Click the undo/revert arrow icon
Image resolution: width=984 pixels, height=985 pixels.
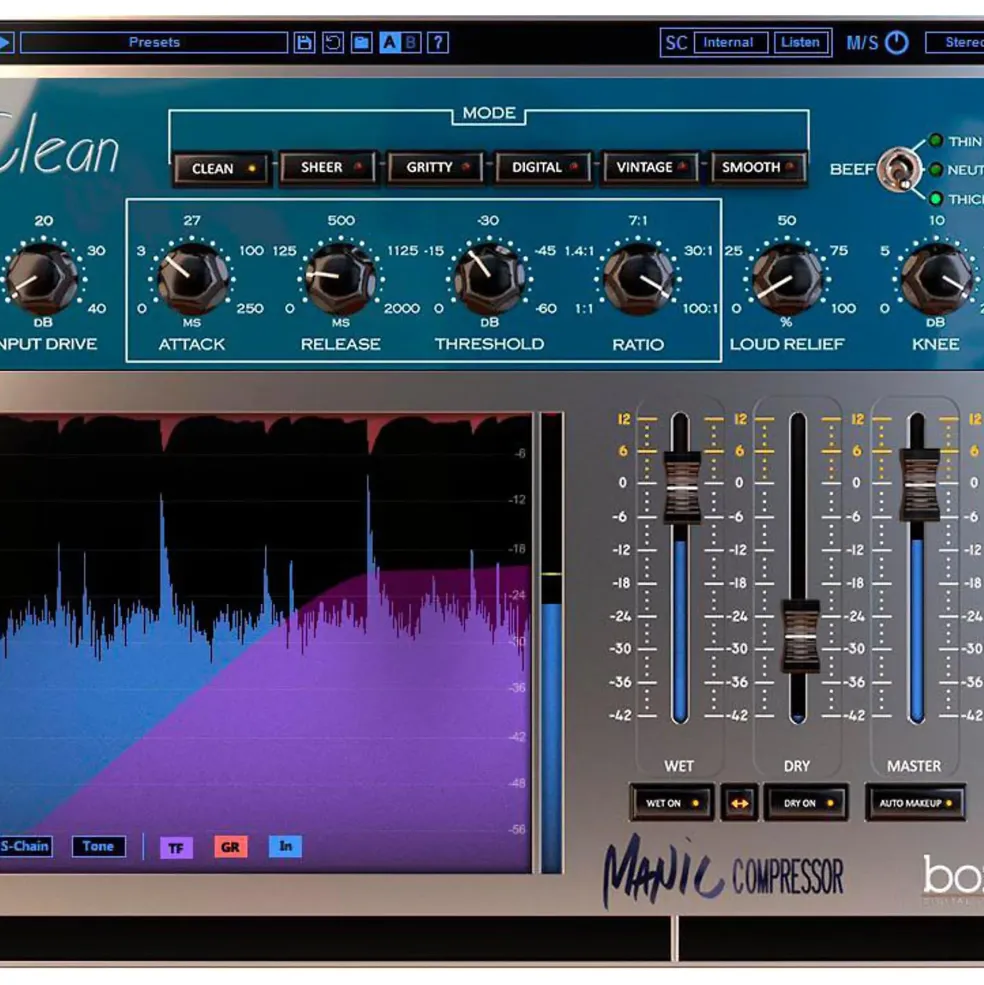(x=332, y=43)
